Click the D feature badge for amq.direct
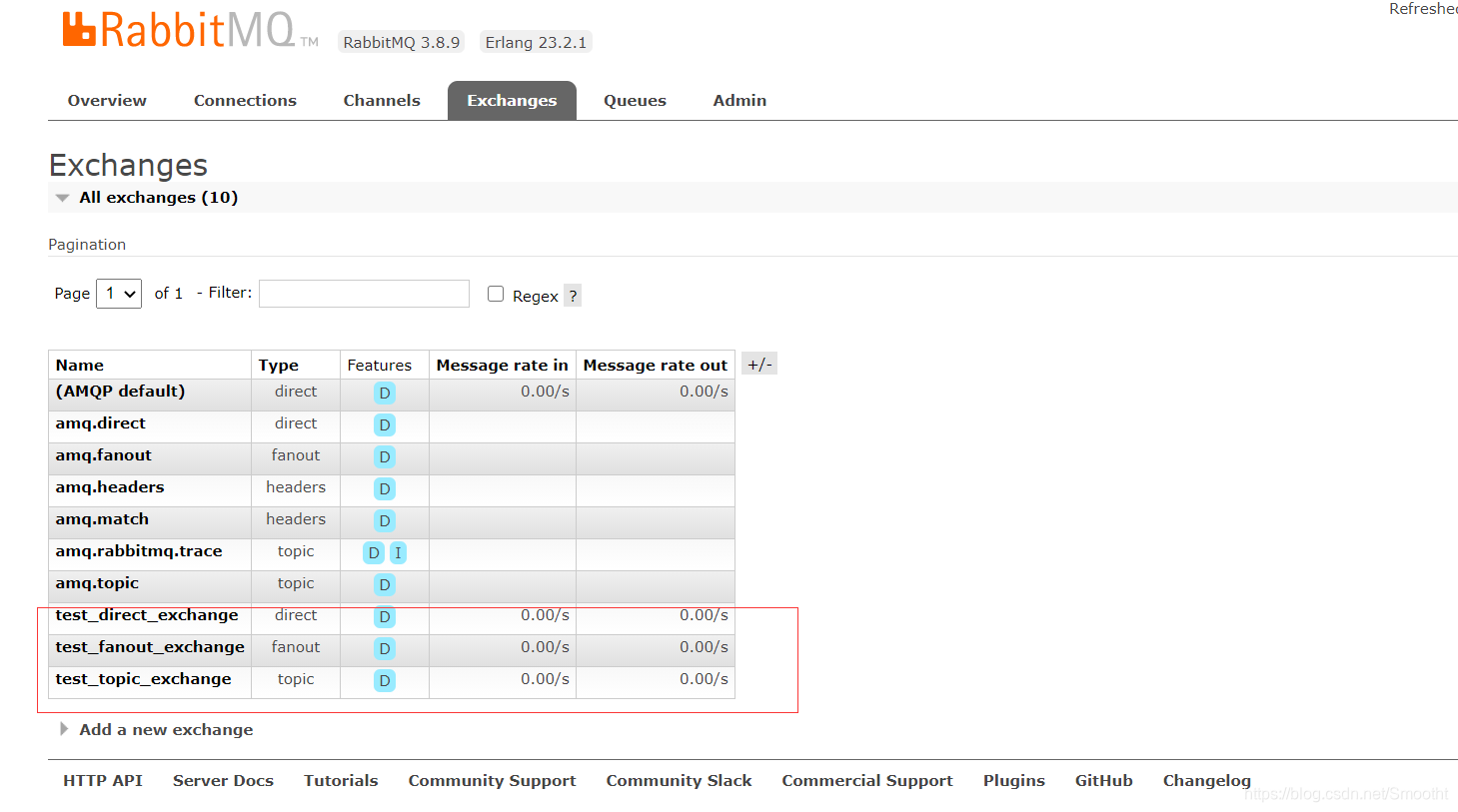The width and height of the screenshot is (1458, 812). click(x=385, y=425)
